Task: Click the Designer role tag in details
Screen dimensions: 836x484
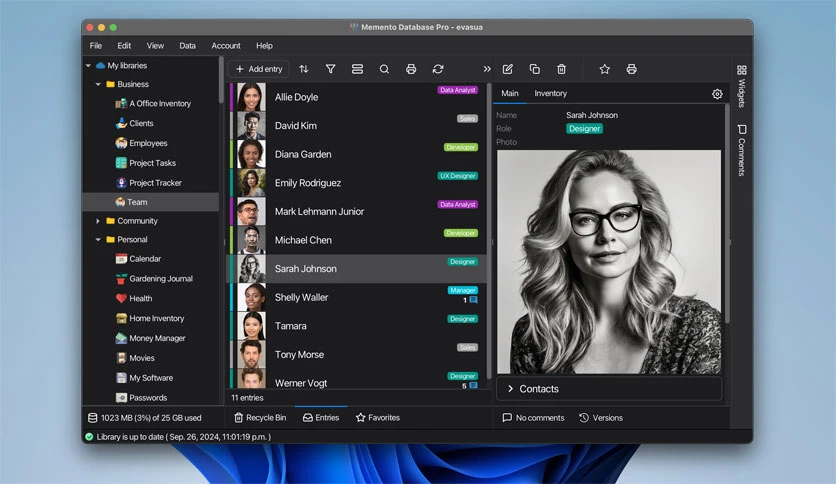Action: click(x=584, y=128)
